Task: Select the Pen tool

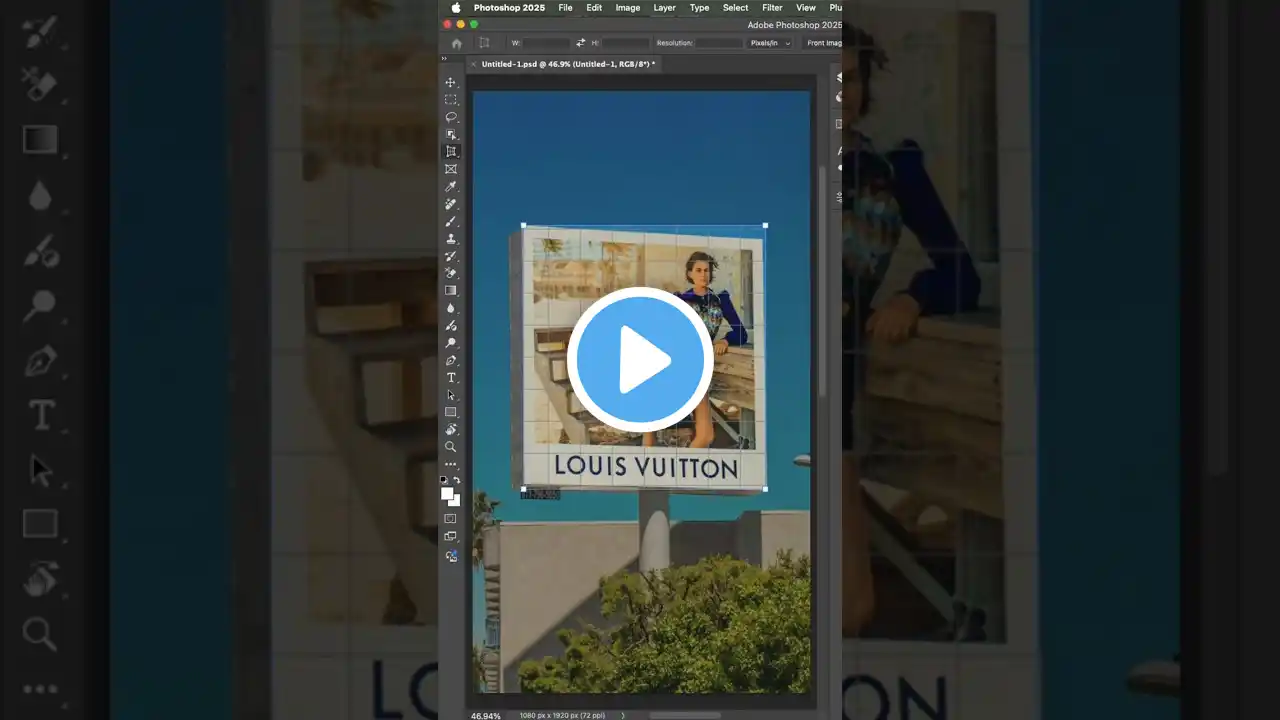Action: 451,360
